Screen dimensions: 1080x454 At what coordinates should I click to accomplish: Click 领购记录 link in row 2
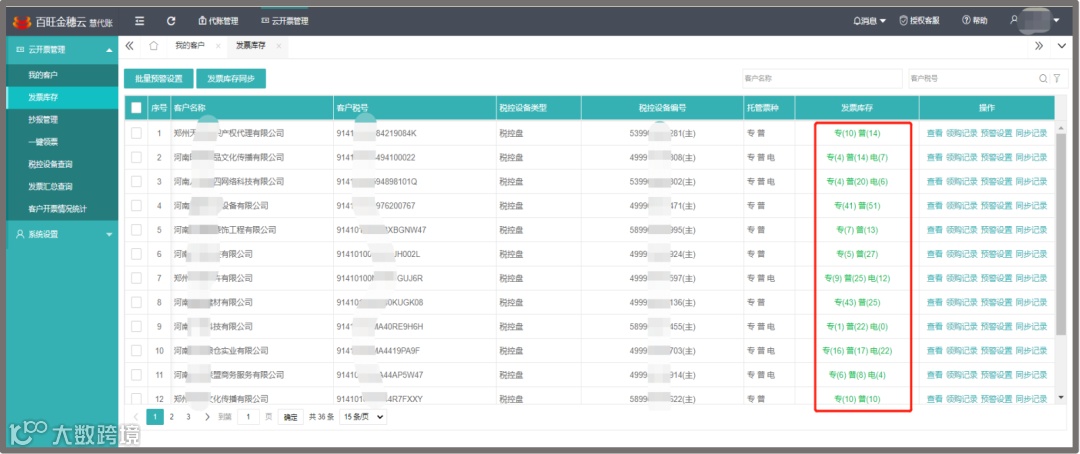point(962,157)
